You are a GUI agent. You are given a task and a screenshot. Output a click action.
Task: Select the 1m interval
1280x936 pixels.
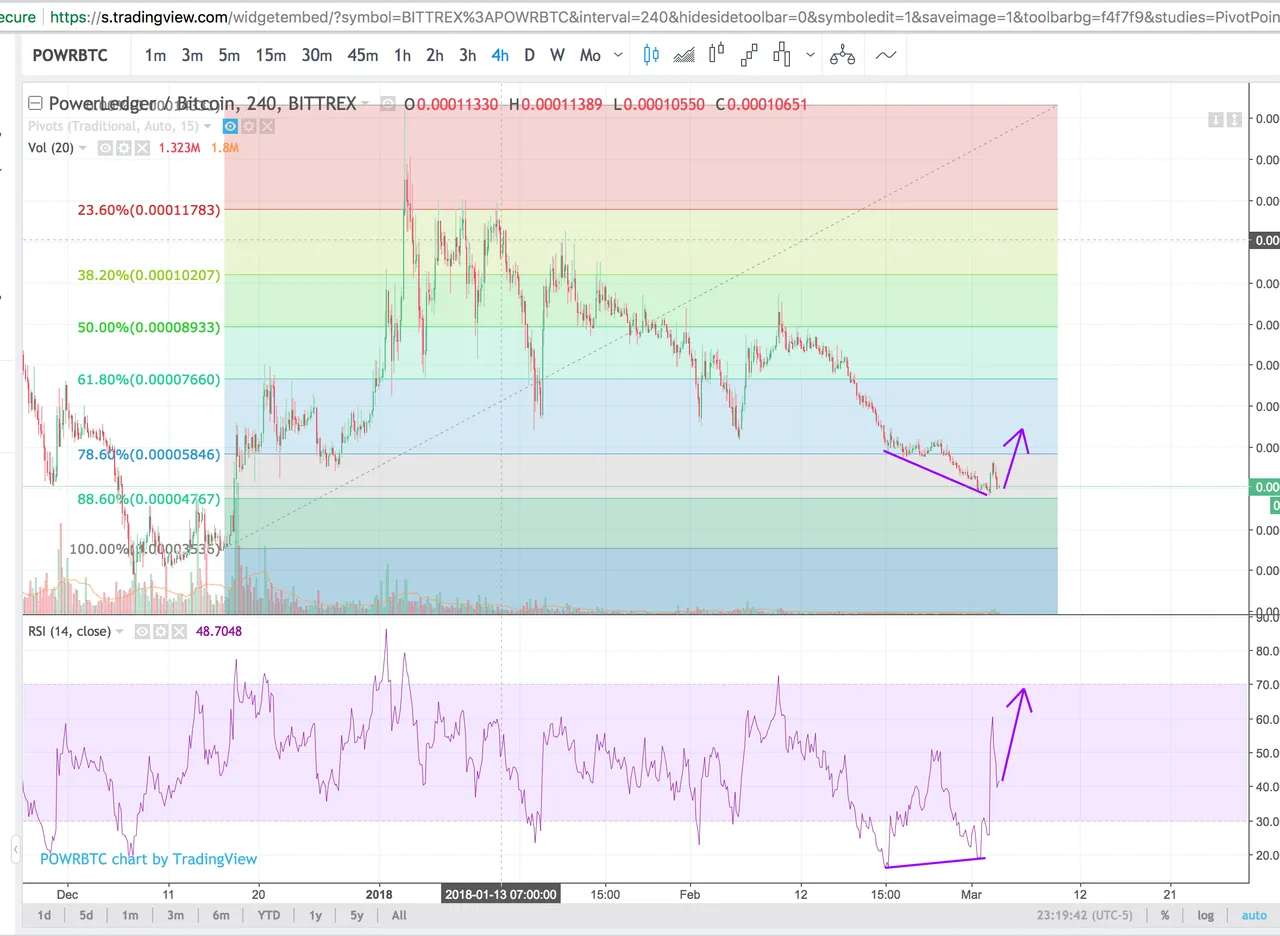click(155, 56)
